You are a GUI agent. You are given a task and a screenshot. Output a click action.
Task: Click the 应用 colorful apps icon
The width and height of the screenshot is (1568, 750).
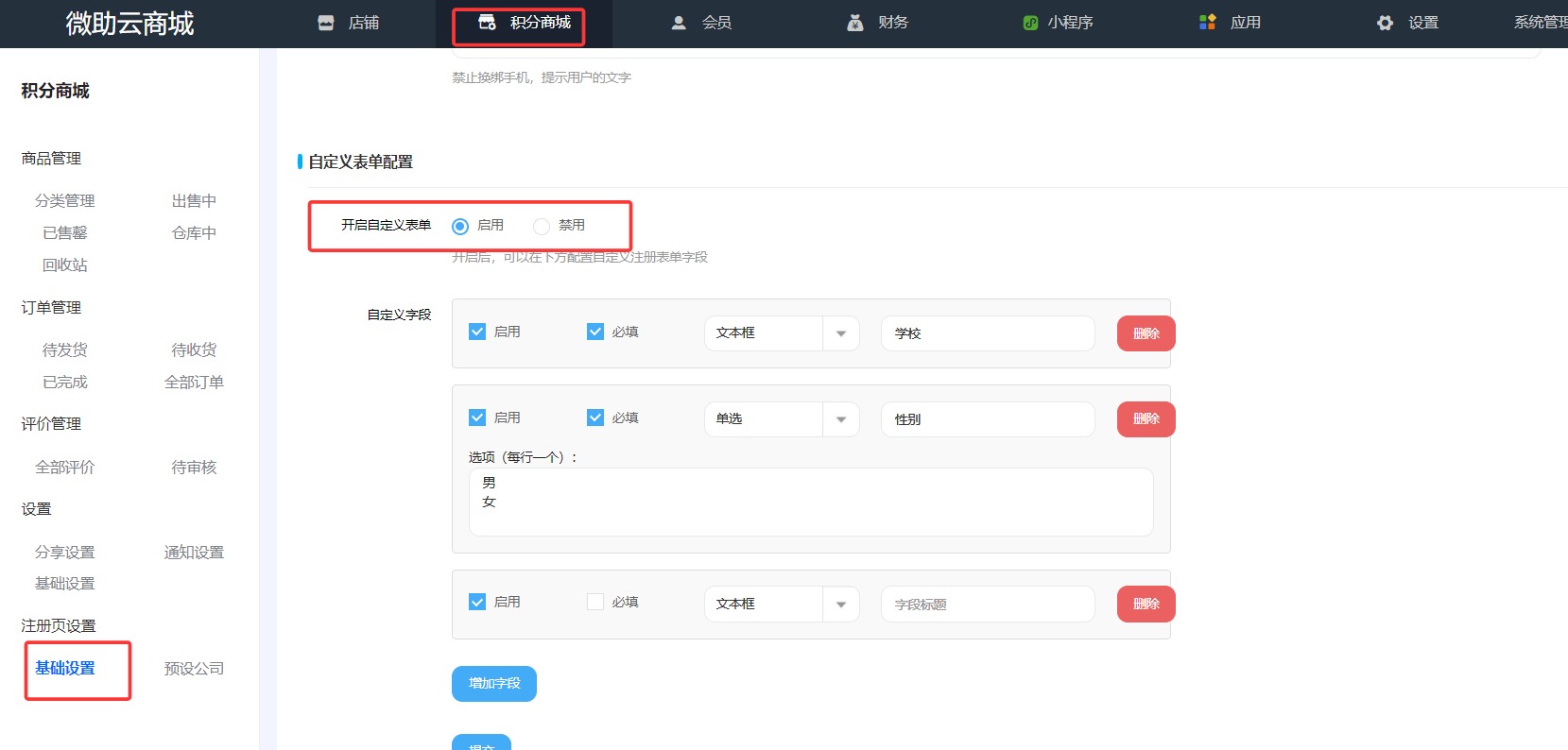click(x=1207, y=22)
